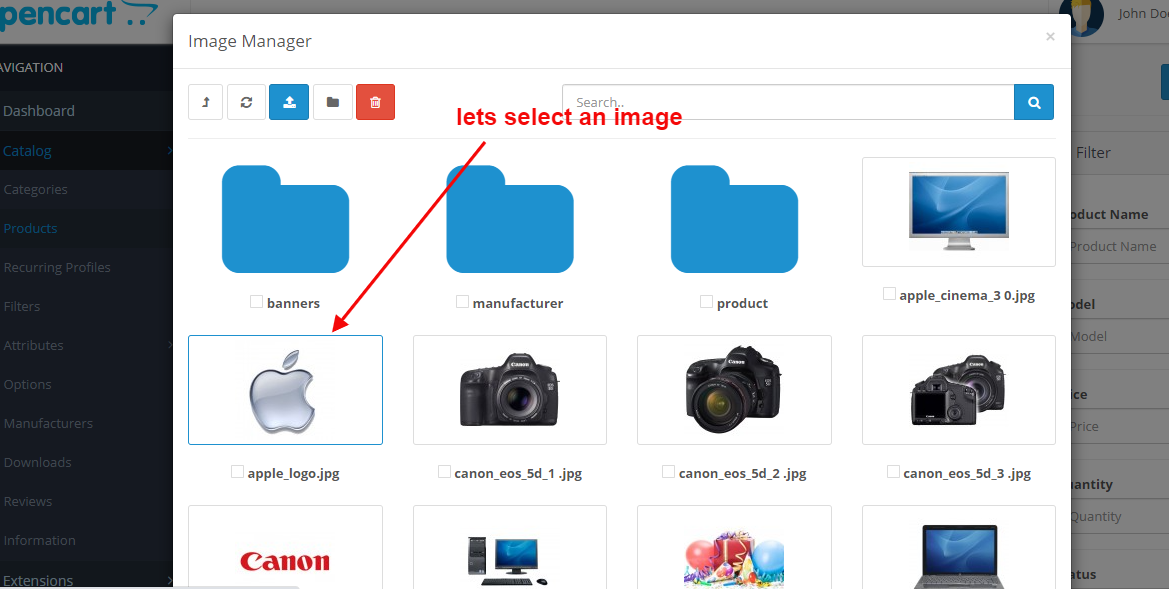The height and width of the screenshot is (589, 1169).
Task: Select the canon_eos_5d_3 camera thumbnail
Action: click(x=959, y=390)
